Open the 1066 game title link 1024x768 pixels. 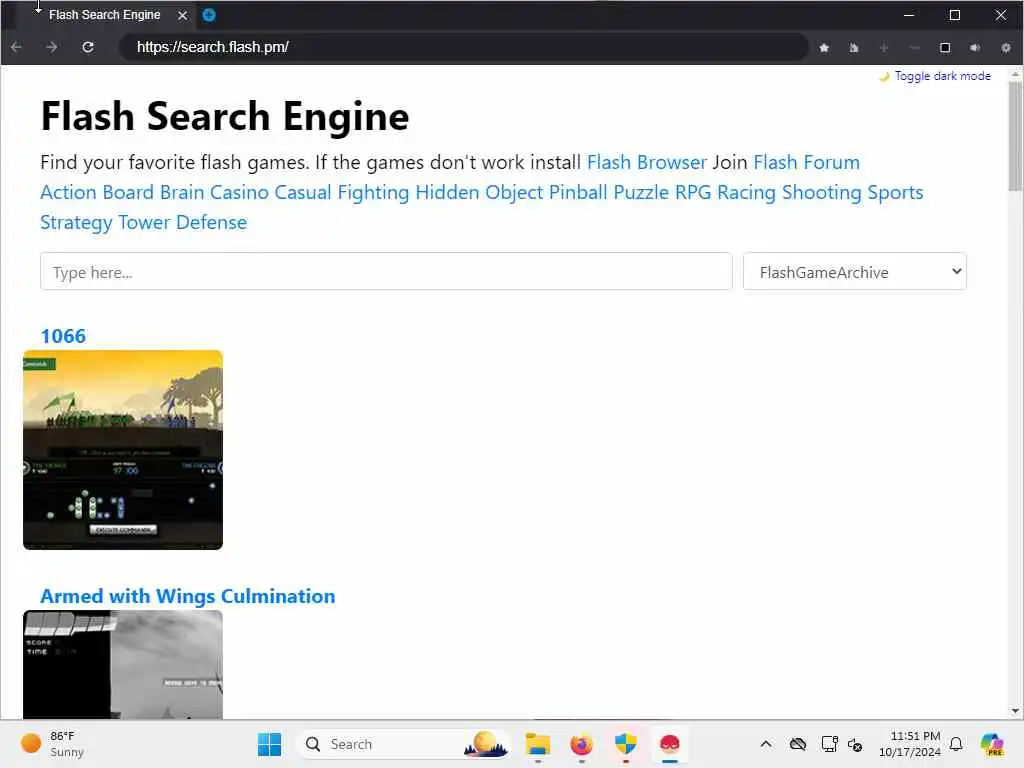click(63, 336)
